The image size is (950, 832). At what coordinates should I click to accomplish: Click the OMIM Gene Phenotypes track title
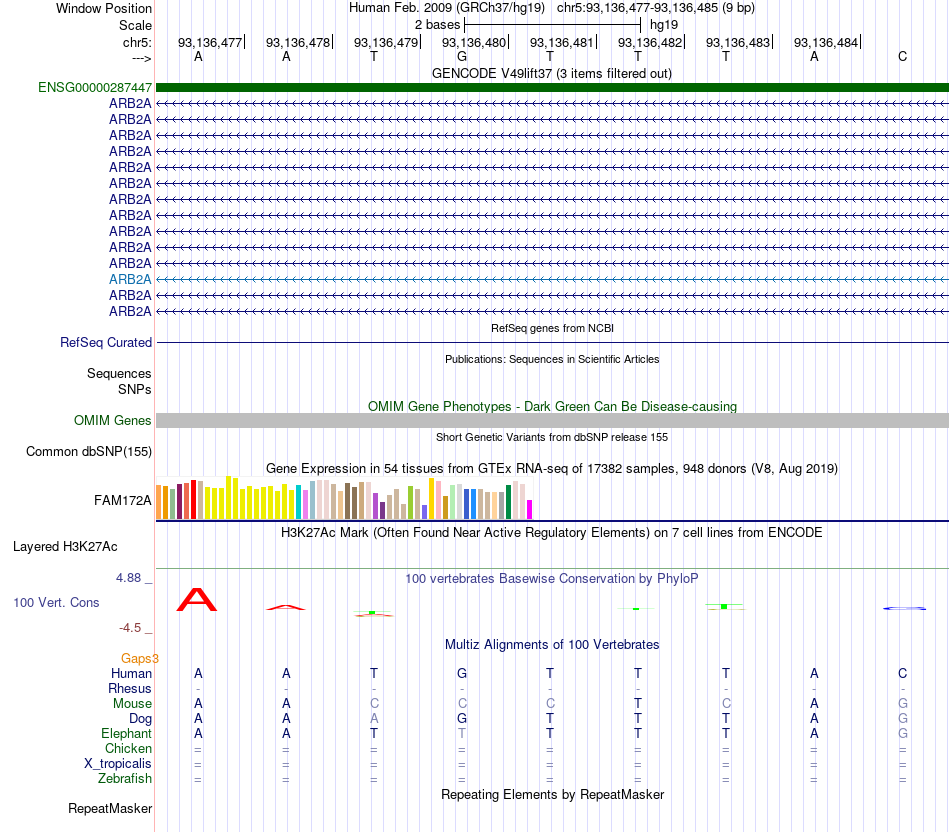(x=552, y=406)
